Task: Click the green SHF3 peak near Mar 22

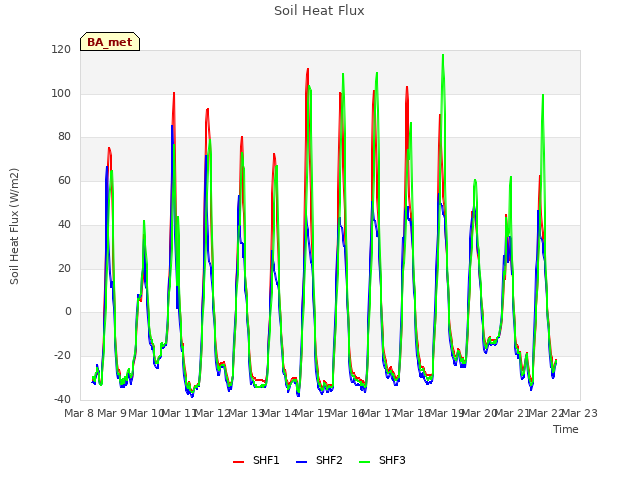Action: pos(543,95)
